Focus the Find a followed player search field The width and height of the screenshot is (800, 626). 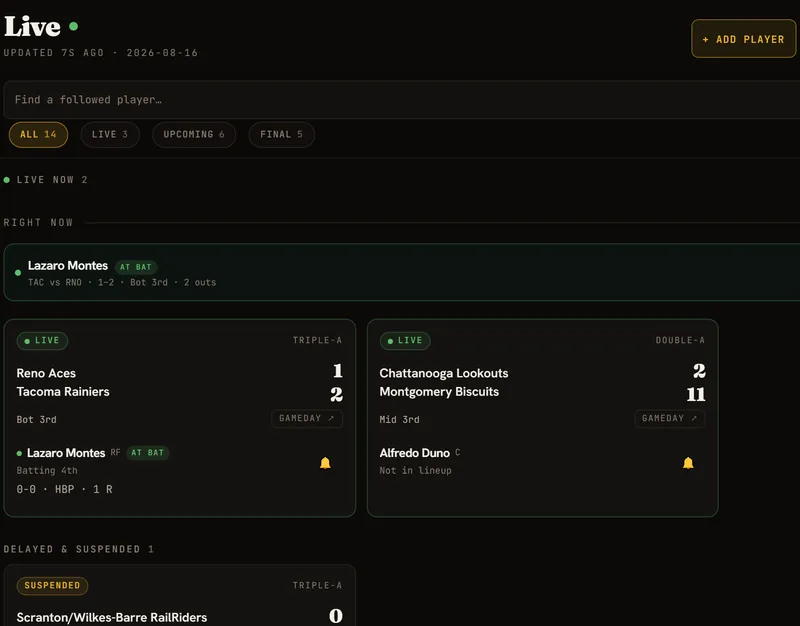tap(402, 99)
